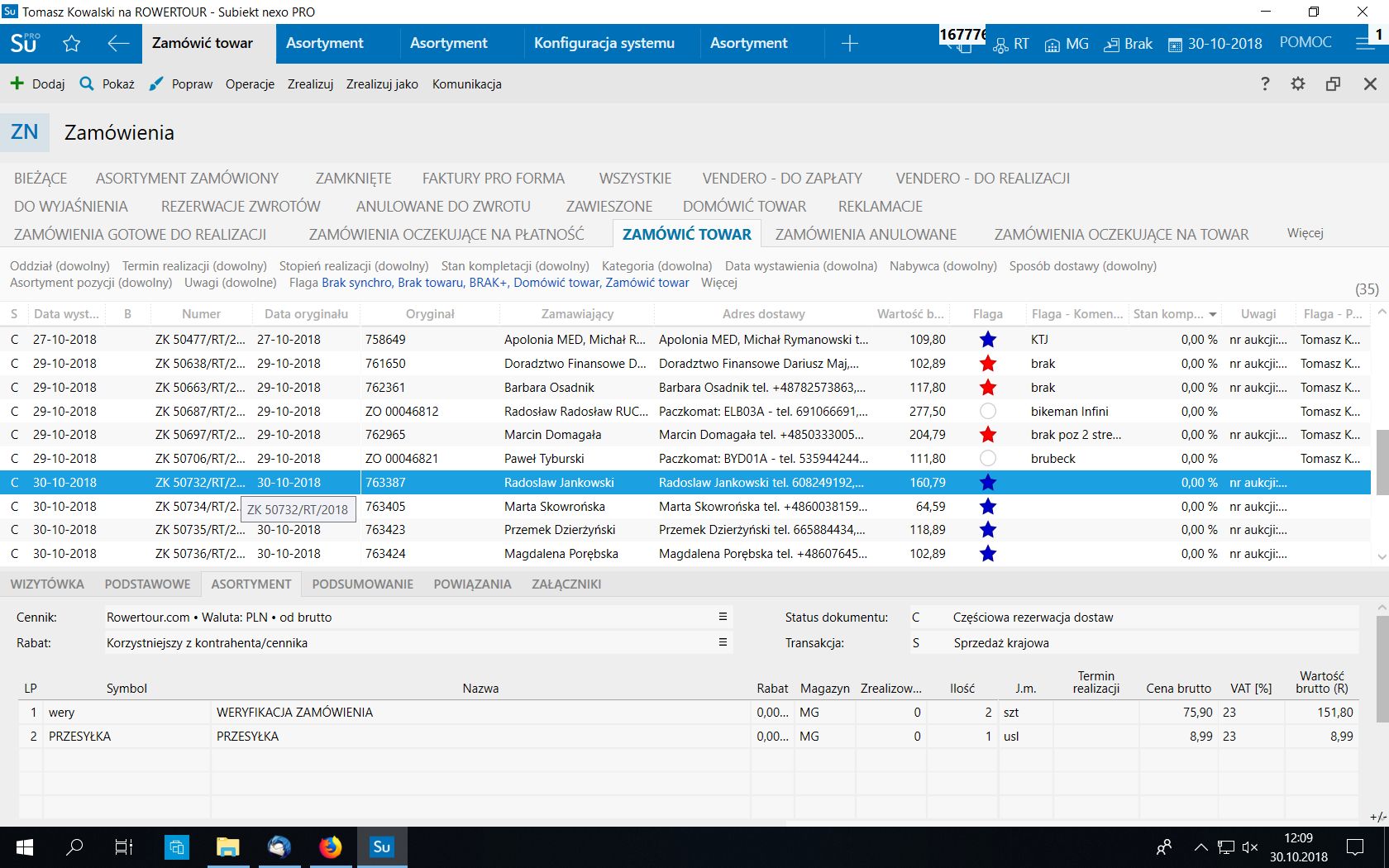
Task: Open a new tab with plus icon
Action: click(x=849, y=44)
